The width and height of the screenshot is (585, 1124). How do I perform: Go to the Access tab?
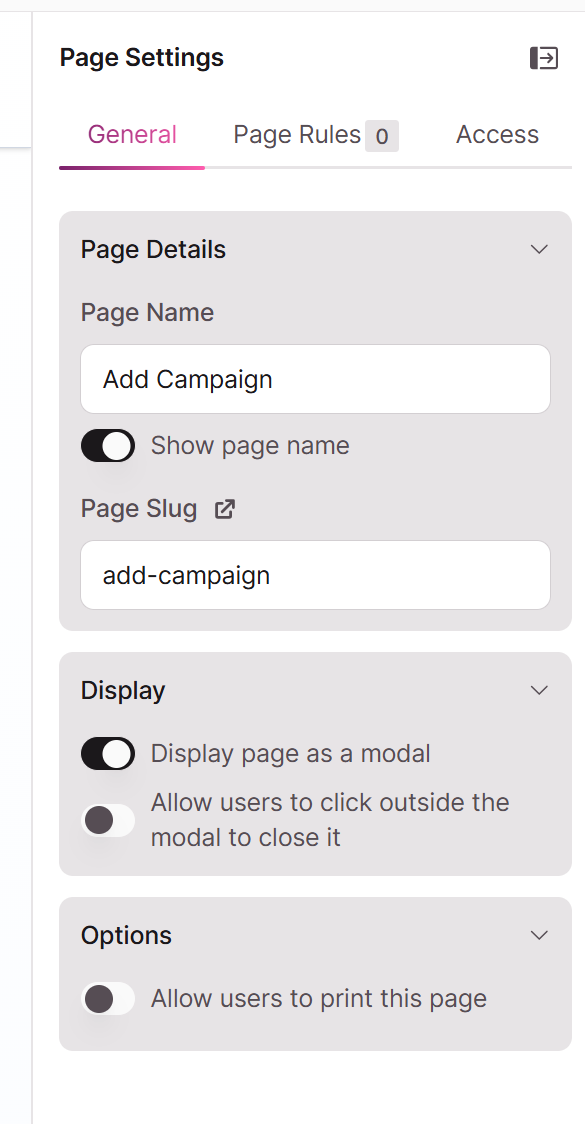(497, 135)
